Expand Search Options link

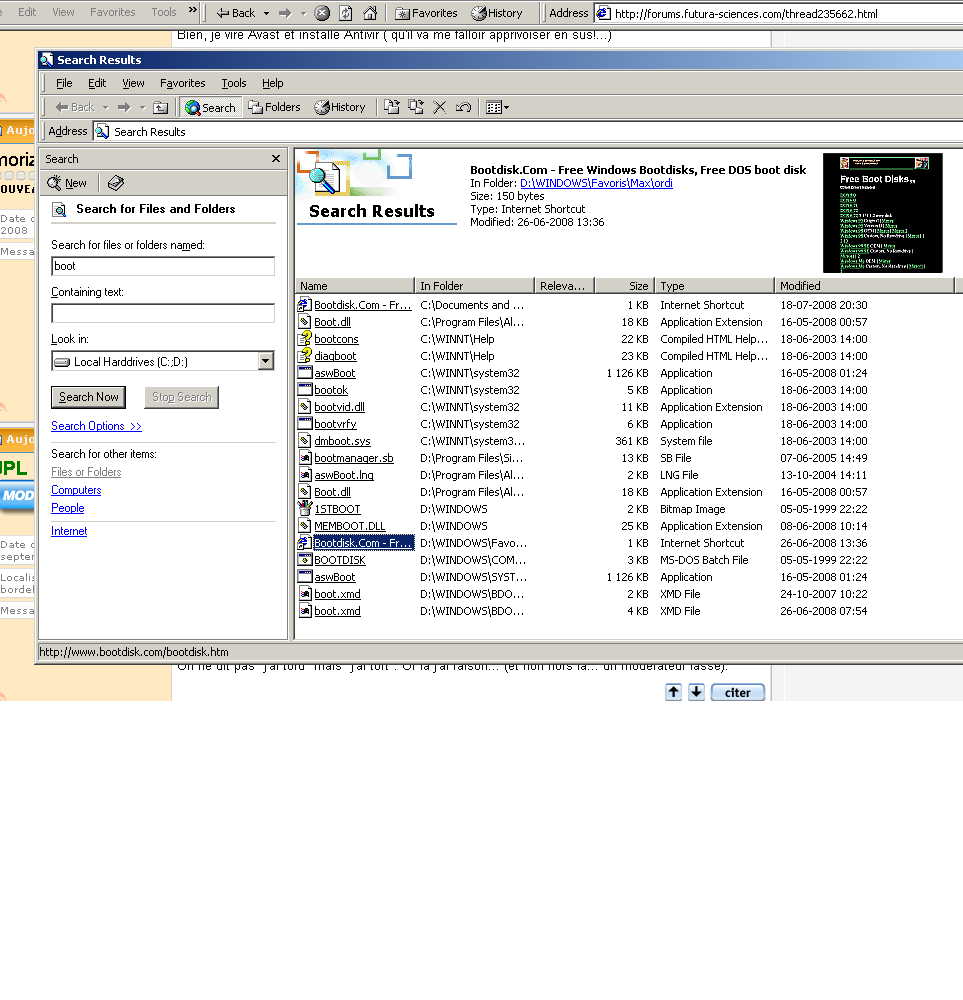pyautogui.click(x=96, y=426)
